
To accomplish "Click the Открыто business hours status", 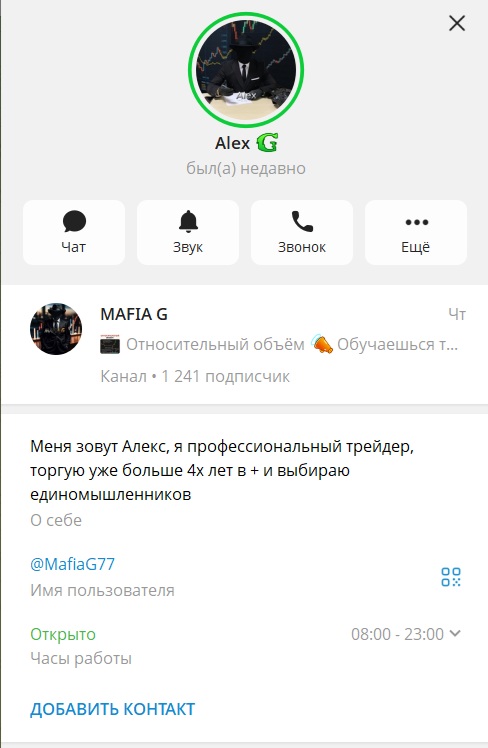I will pyautogui.click(x=63, y=634).
